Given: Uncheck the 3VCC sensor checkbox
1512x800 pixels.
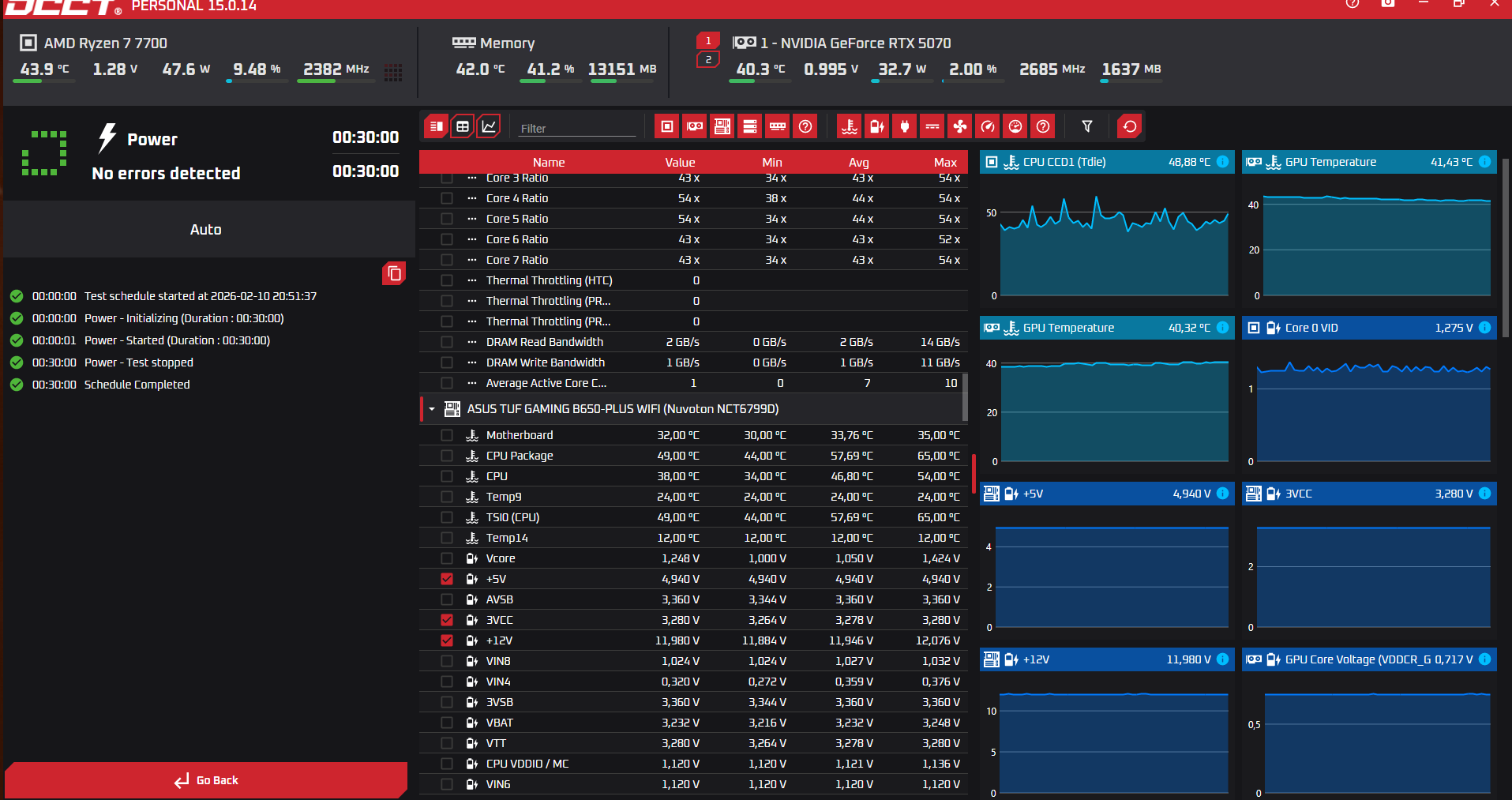Looking at the screenshot, I should 447,620.
